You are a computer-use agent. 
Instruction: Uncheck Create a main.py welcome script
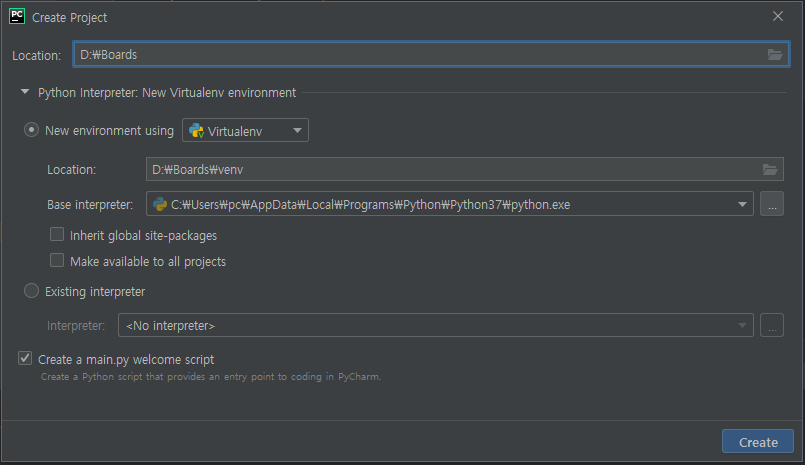coord(25,358)
